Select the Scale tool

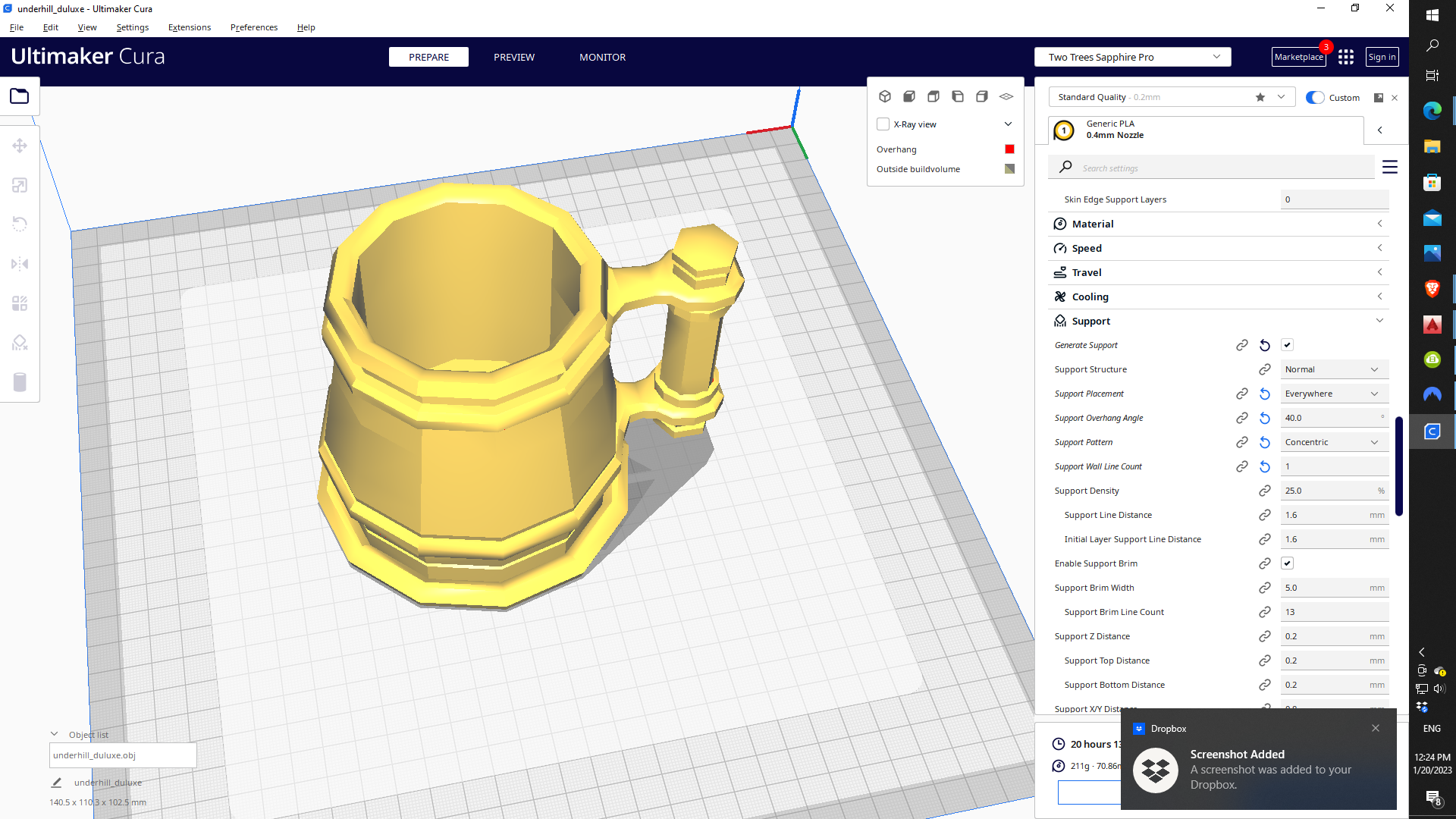pos(20,185)
